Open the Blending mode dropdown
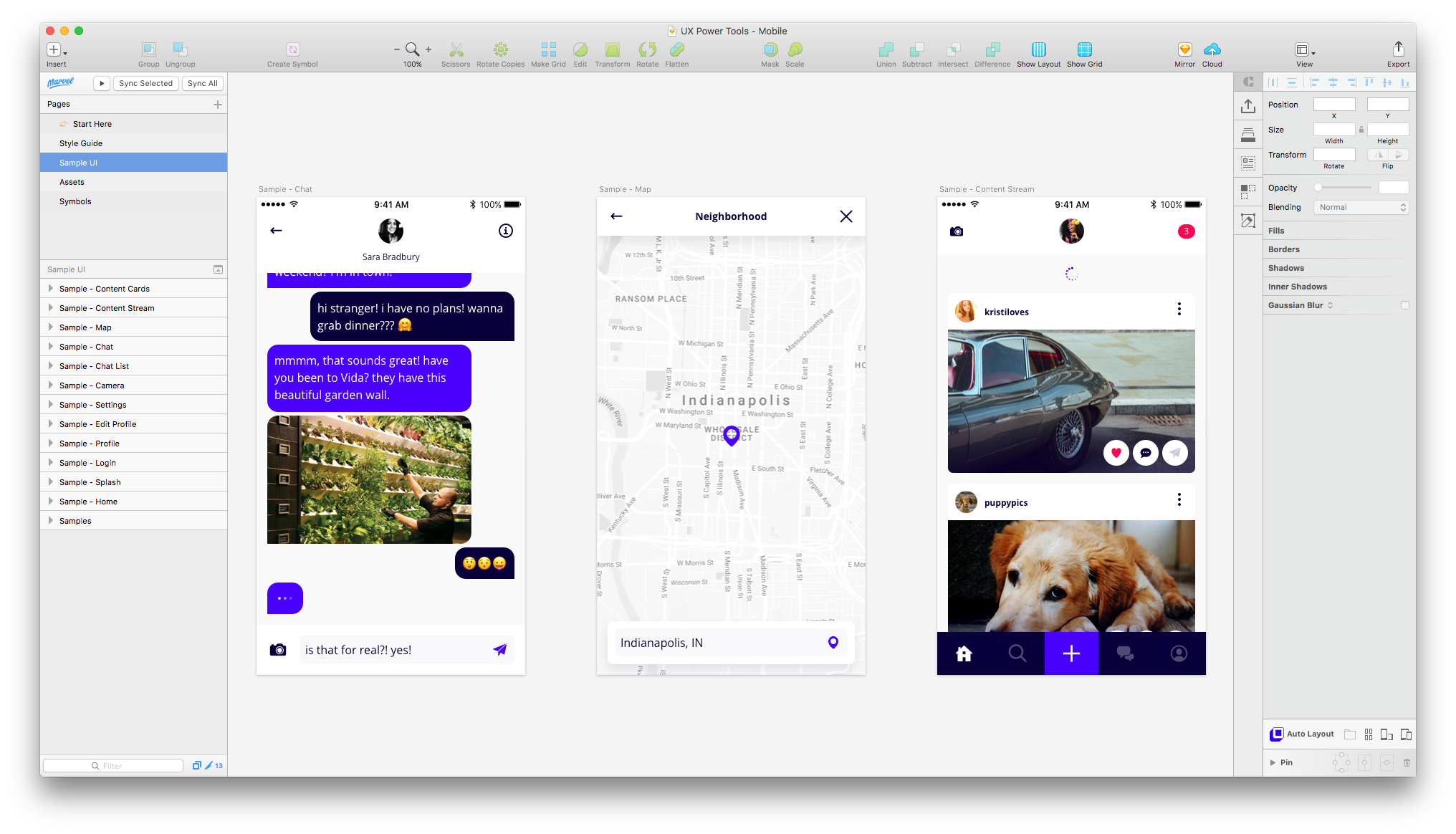The height and width of the screenshot is (834, 1456). (1361, 207)
